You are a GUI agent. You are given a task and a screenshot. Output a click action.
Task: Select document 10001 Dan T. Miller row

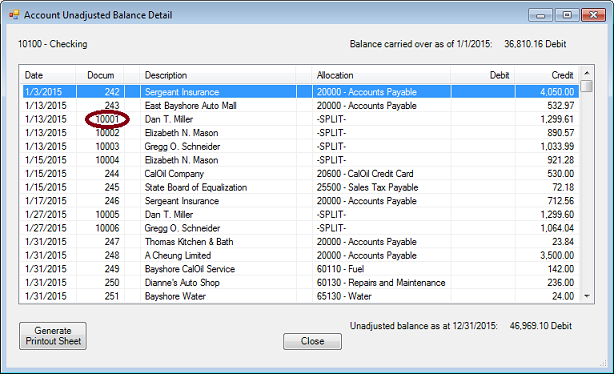[x=300, y=119]
